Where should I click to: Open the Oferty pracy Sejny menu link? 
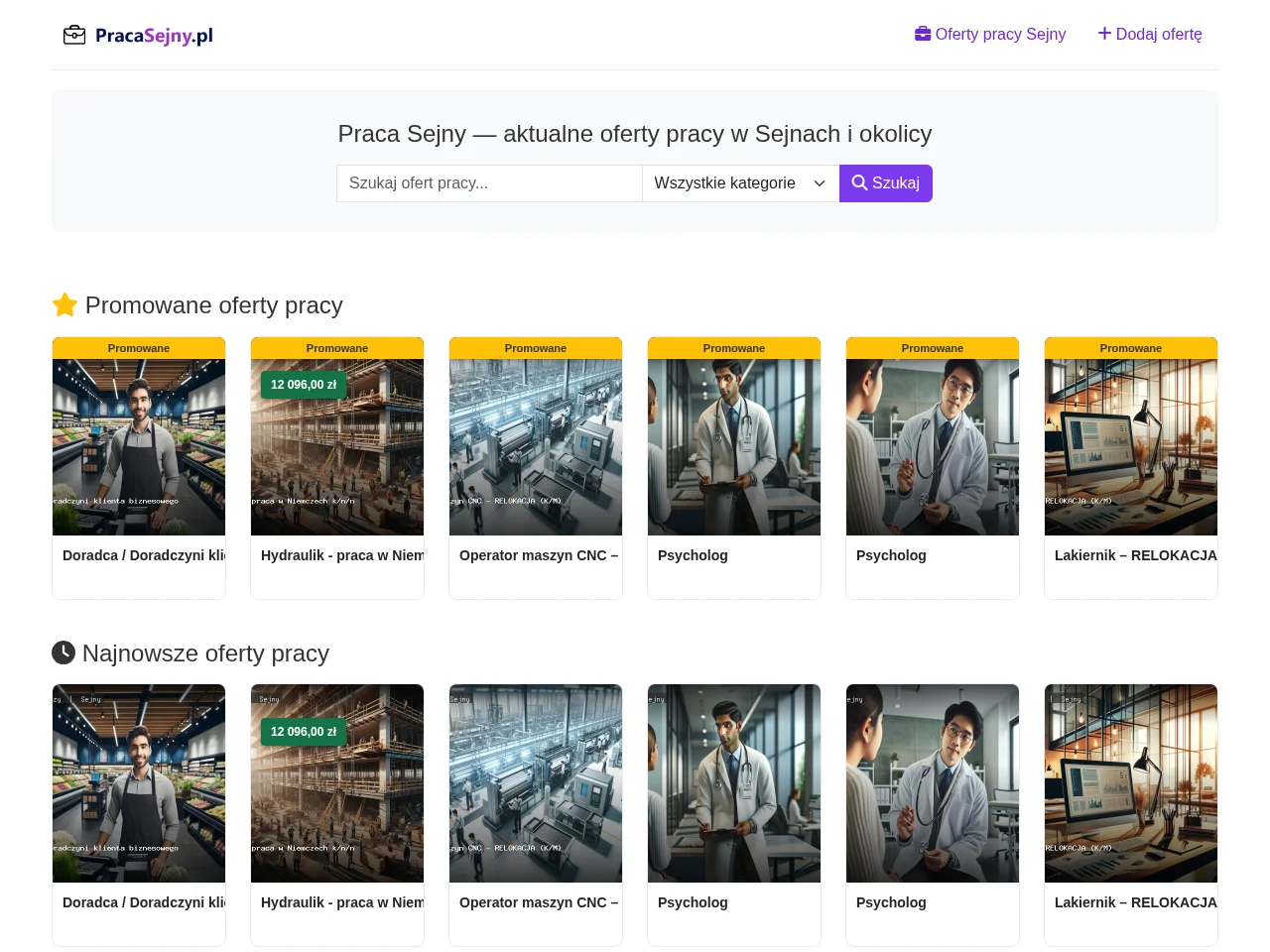click(990, 34)
